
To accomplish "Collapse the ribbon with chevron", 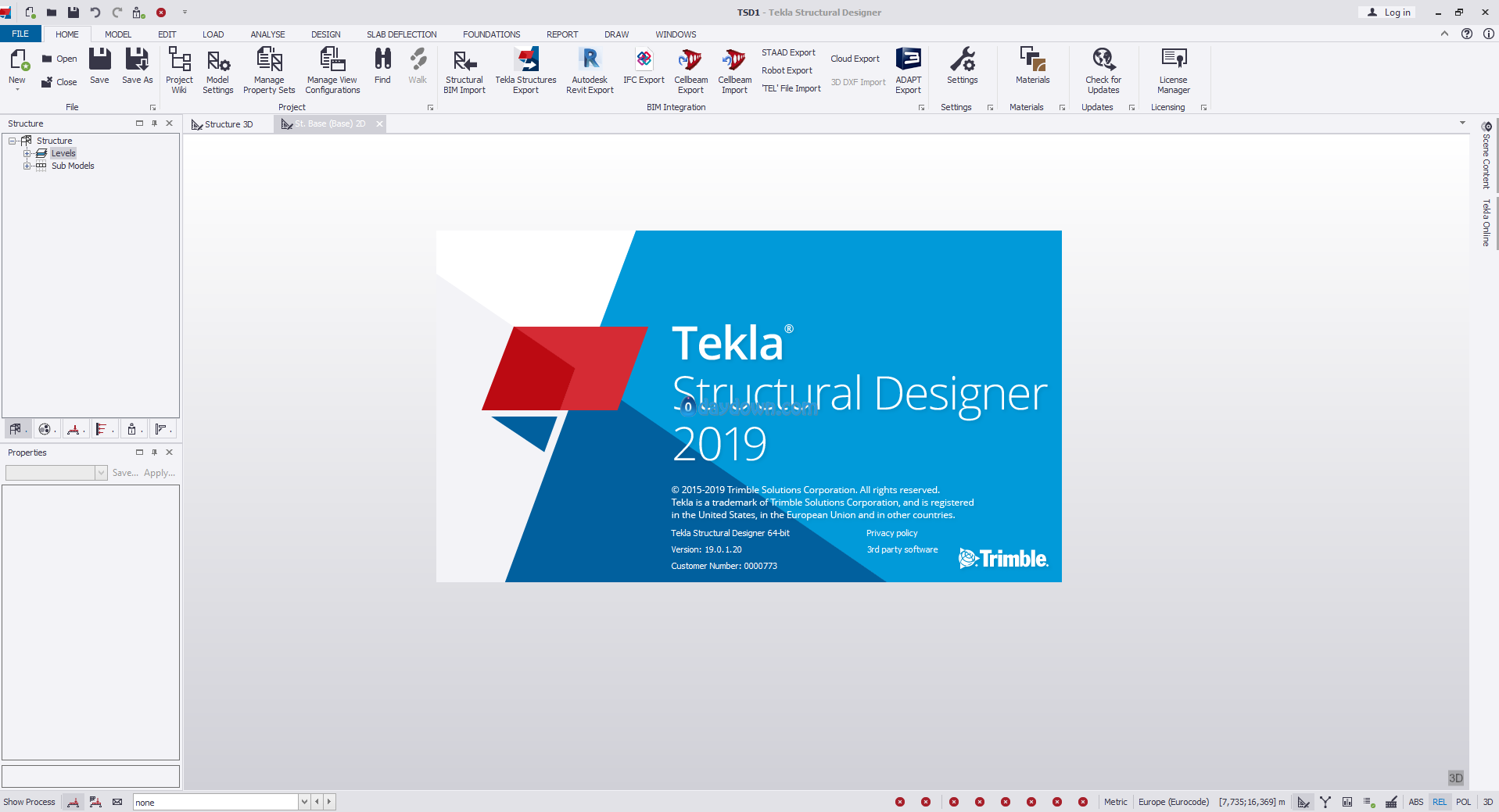I will [1444, 34].
